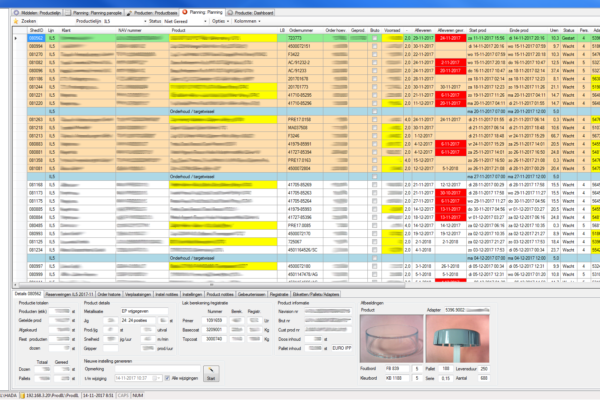Click the grey adapter image thumbnail
This screenshot has width=600, height=400.
(x=458, y=338)
